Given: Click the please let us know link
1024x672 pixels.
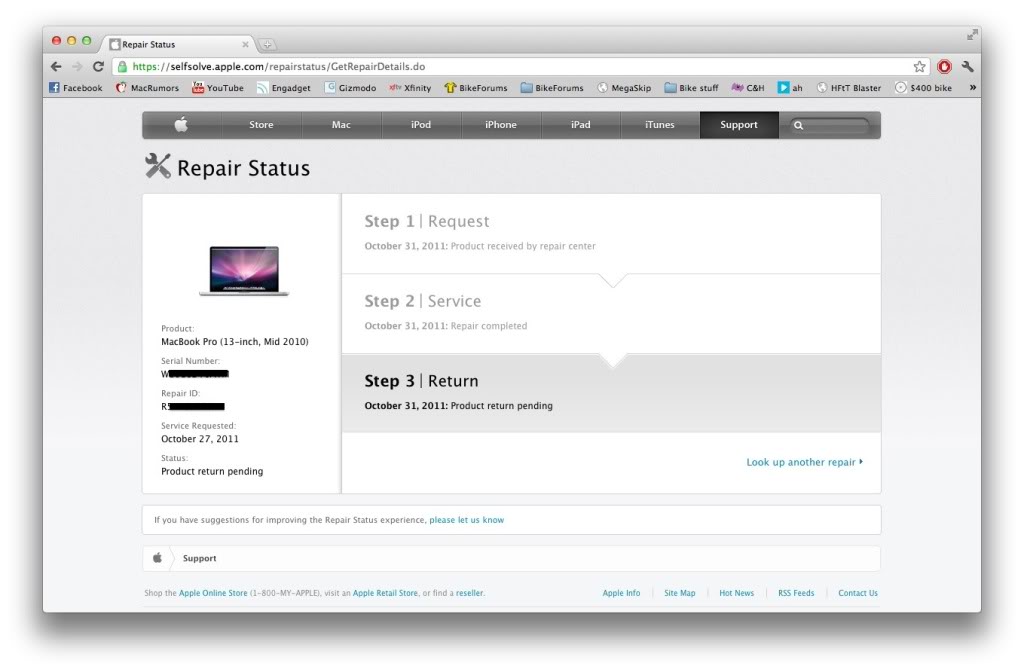Looking at the screenshot, I should (x=466, y=520).
